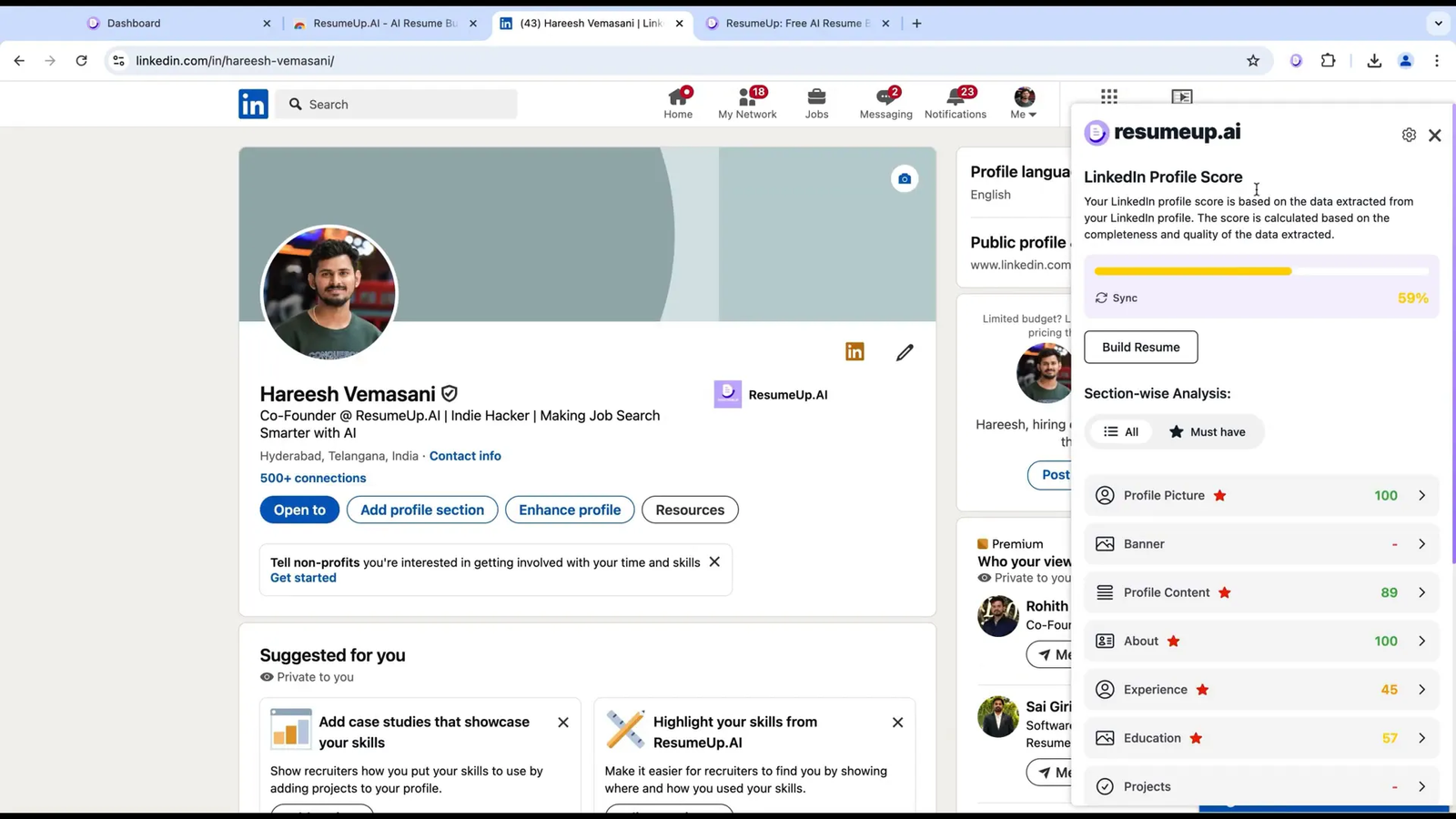Open the For Business grid icon
The width and height of the screenshot is (1456, 819).
1108,96
